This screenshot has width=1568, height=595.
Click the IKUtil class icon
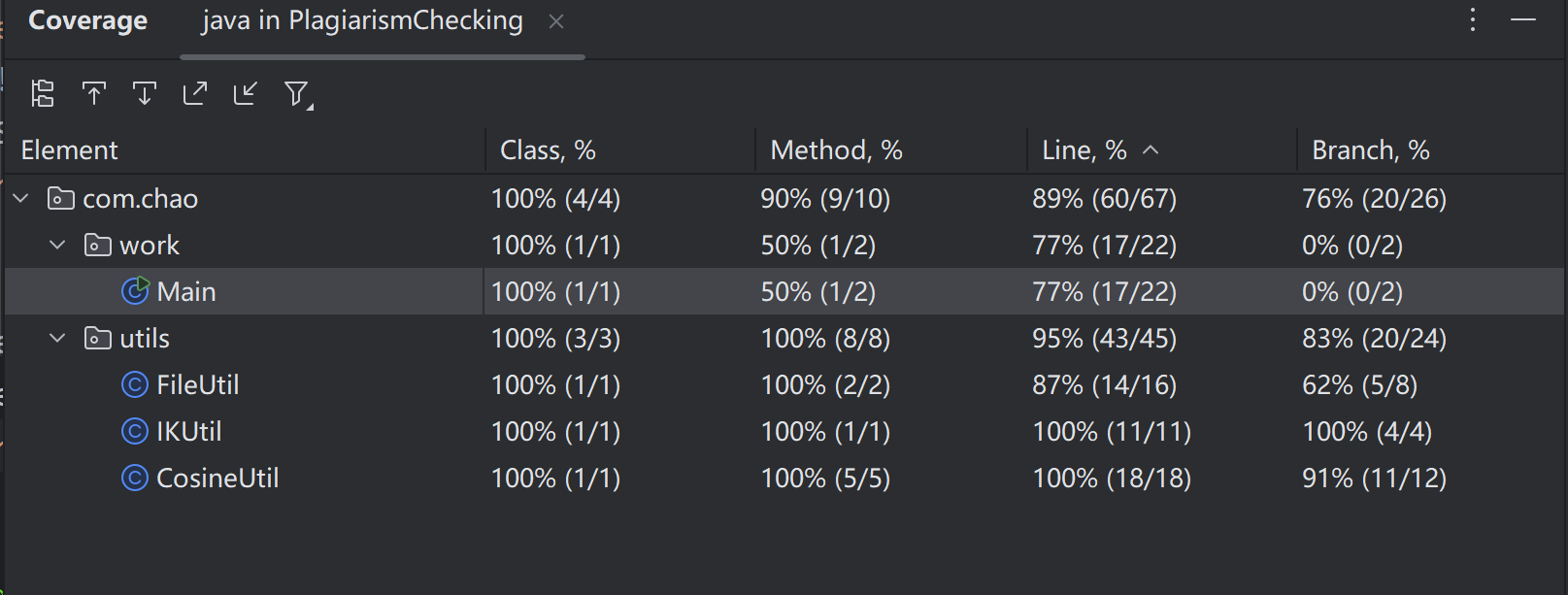click(135, 431)
